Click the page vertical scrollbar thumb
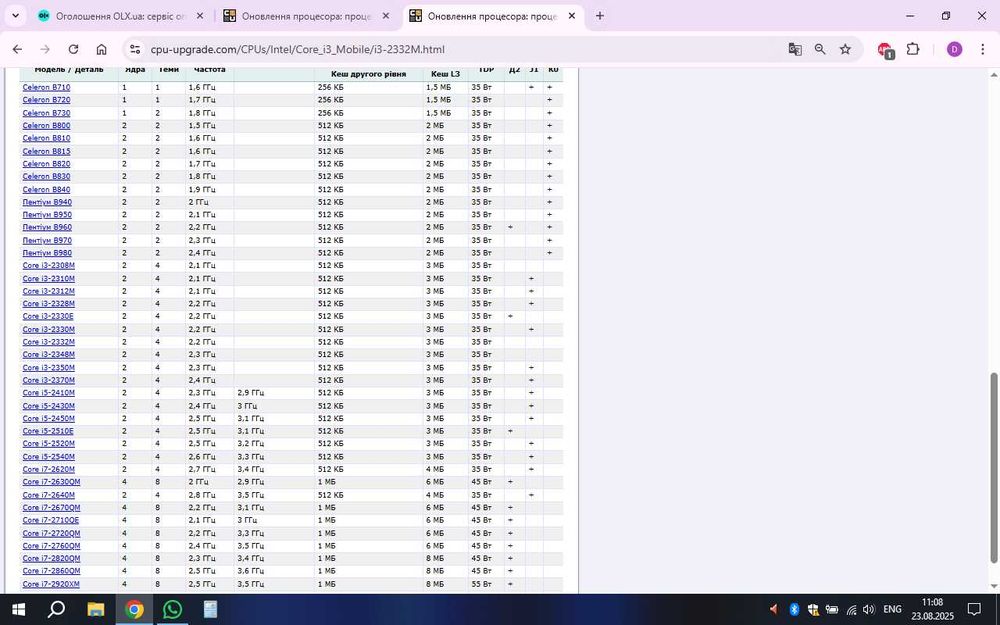1000x625 pixels. [x=993, y=469]
